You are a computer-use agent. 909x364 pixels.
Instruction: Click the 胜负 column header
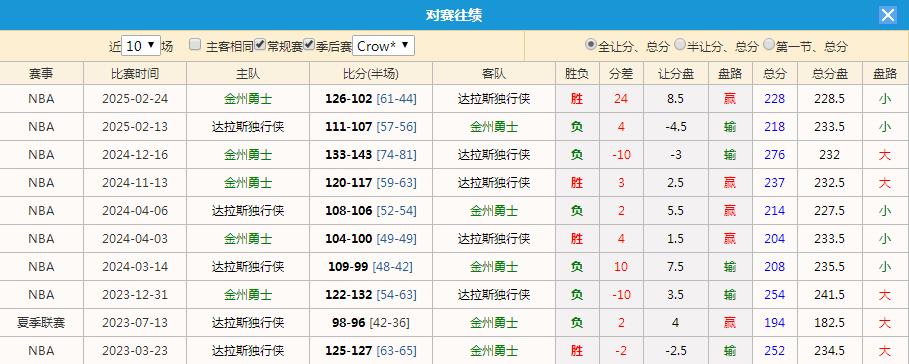click(577, 74)
